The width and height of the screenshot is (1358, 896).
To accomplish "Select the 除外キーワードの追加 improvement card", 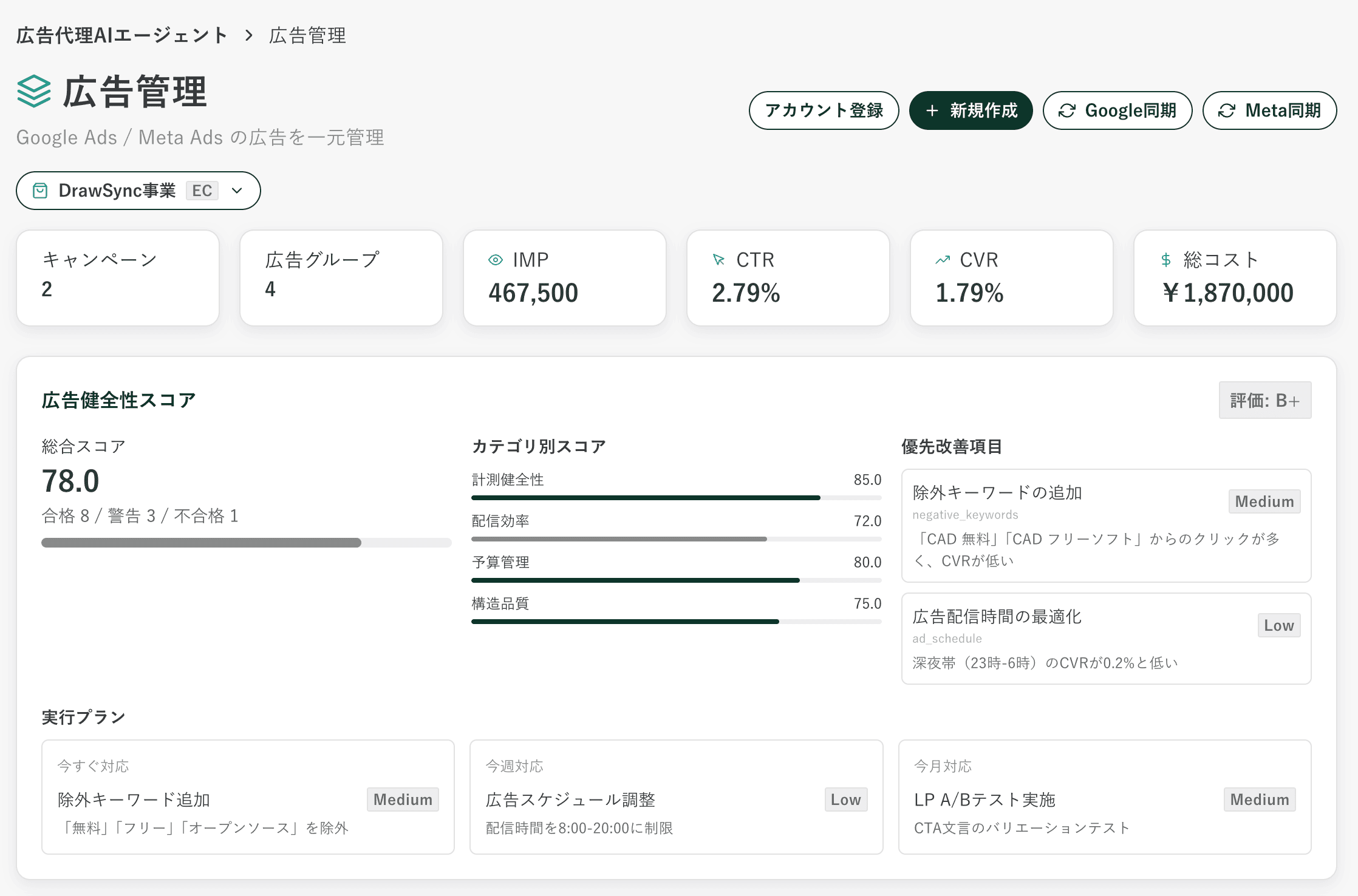I will tap(1105, 526).
